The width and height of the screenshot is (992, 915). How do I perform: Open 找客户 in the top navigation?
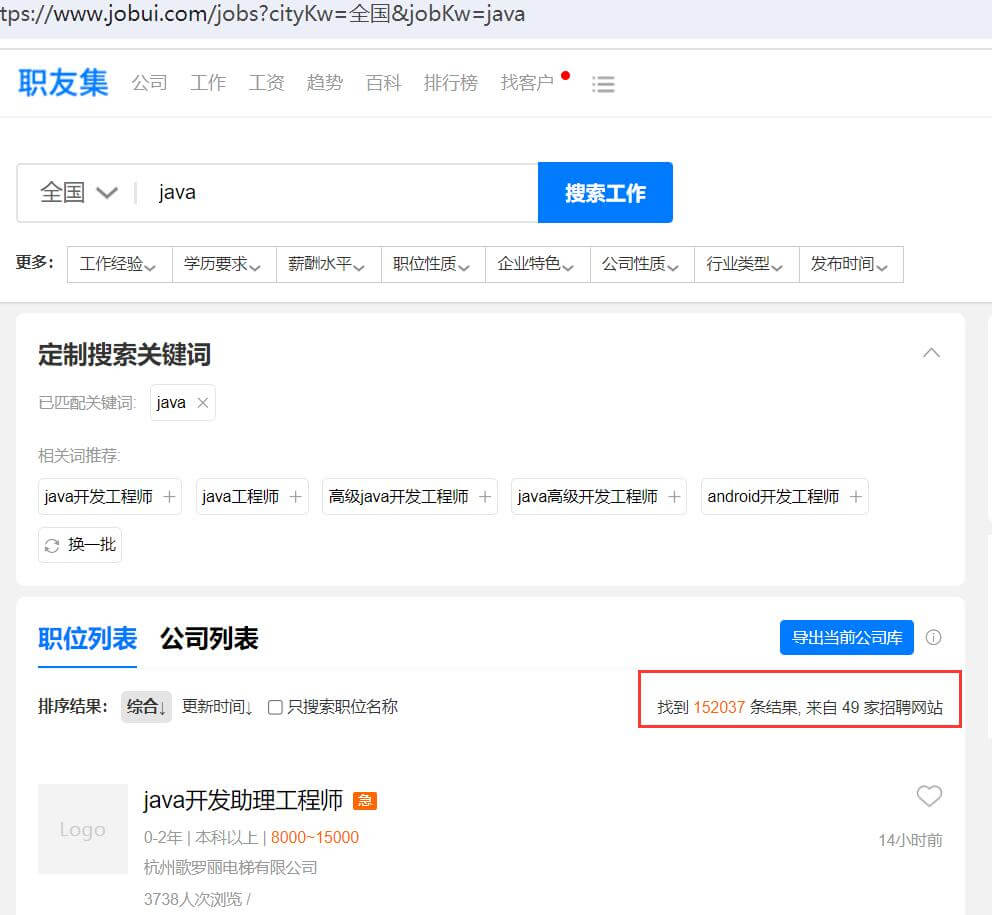pos(527,83)
